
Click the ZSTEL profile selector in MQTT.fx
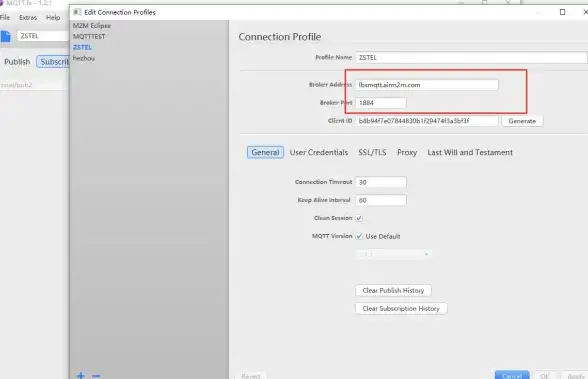(43, 36)
